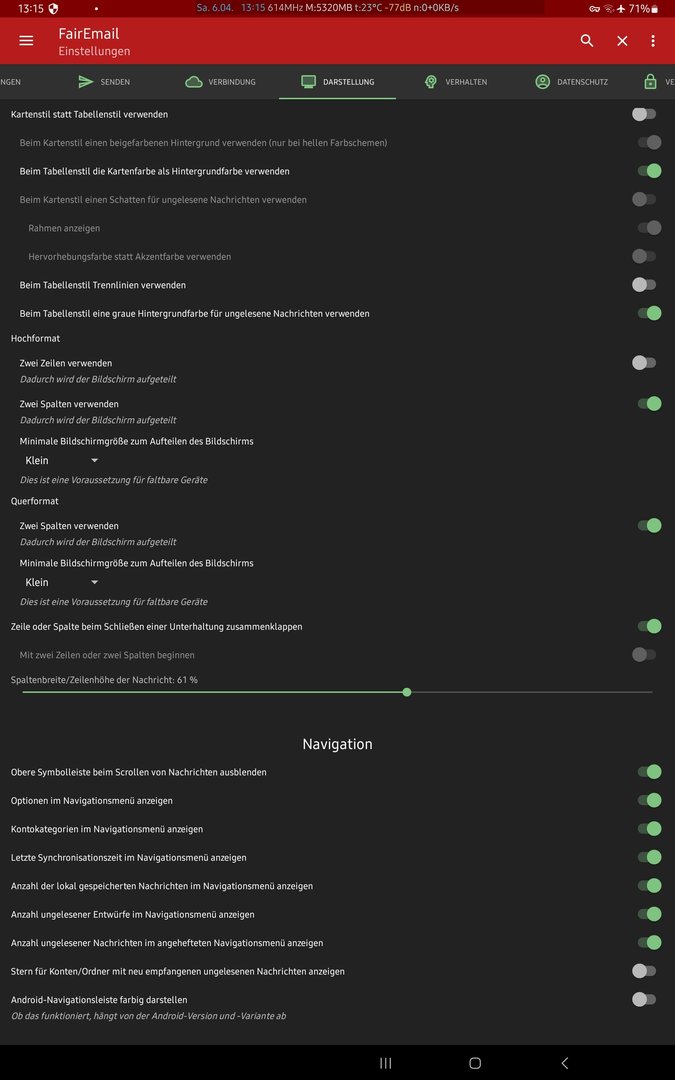Tap Android back navigation button
Viewport: 675px width, 1080px height.
564,1063
